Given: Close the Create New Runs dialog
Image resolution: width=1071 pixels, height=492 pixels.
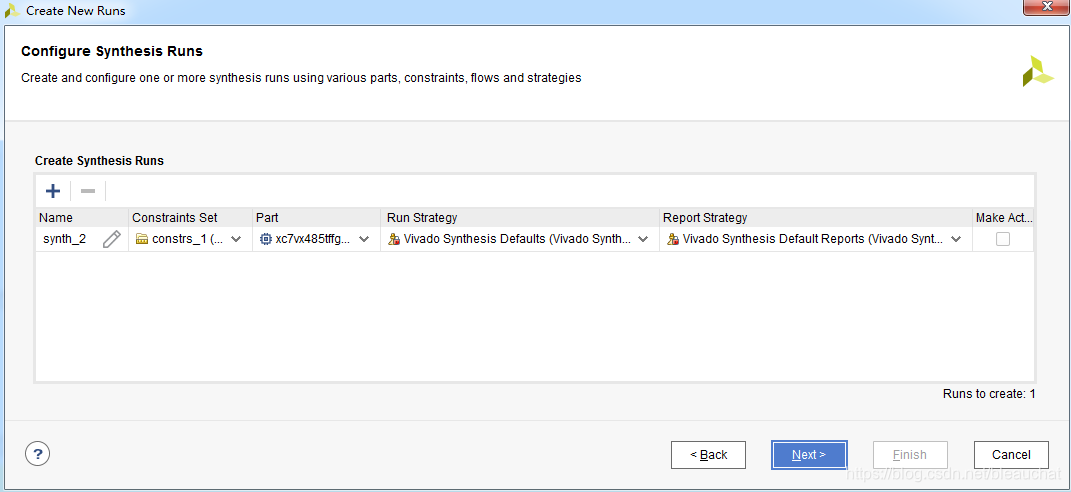Looking at the screenshot, I should [x=1046, y=7].
